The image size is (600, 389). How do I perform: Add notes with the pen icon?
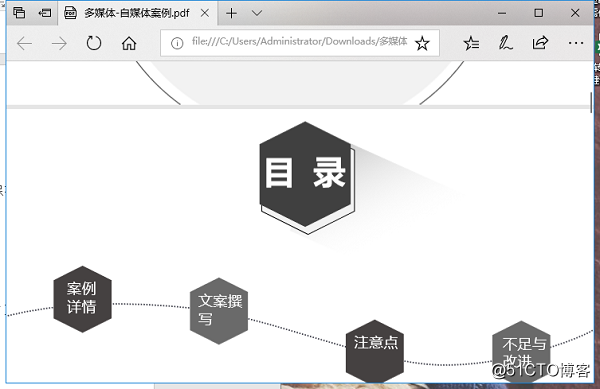505,43
